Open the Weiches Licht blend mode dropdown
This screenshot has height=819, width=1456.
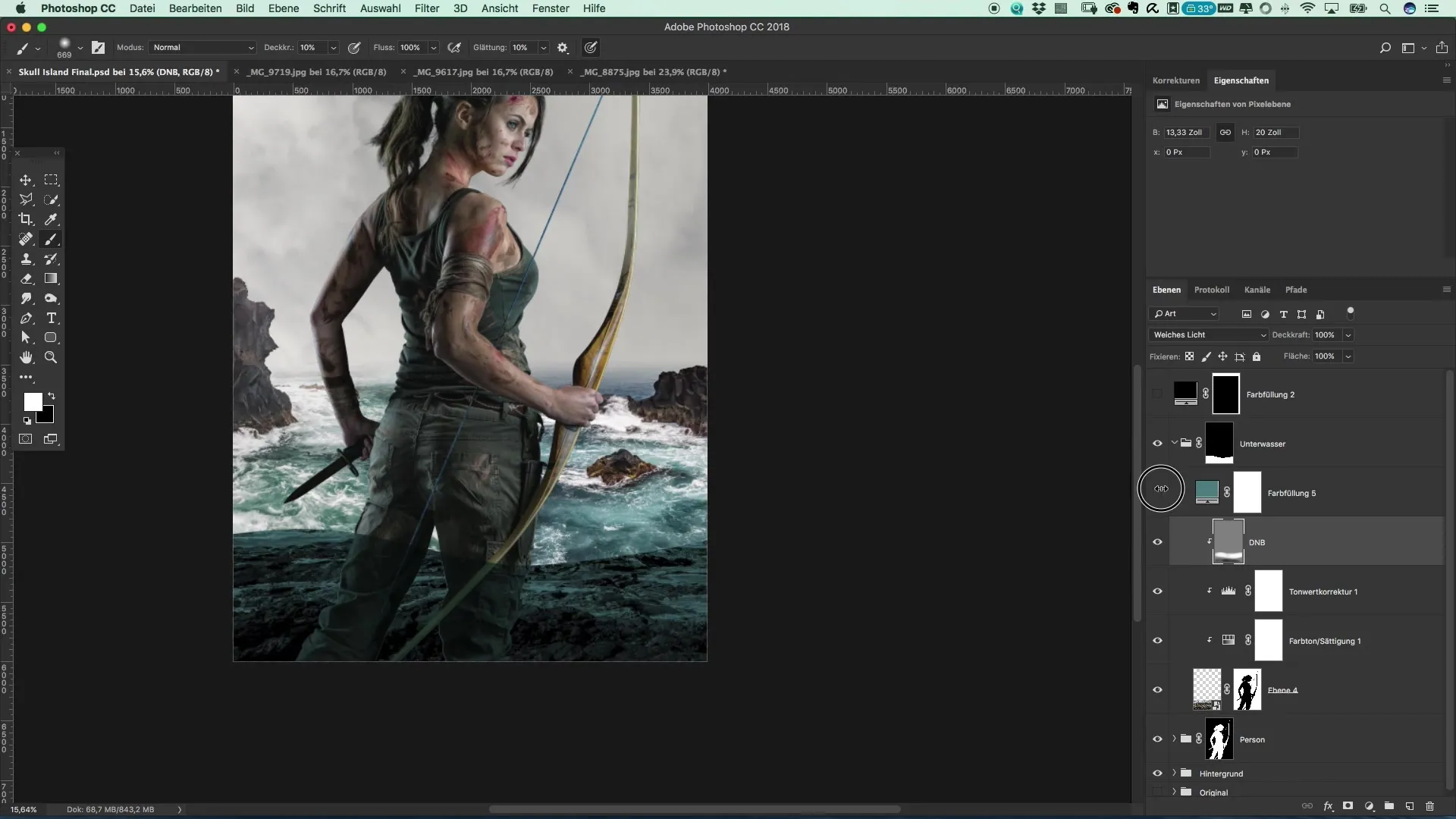click(x=1209, y=334)
